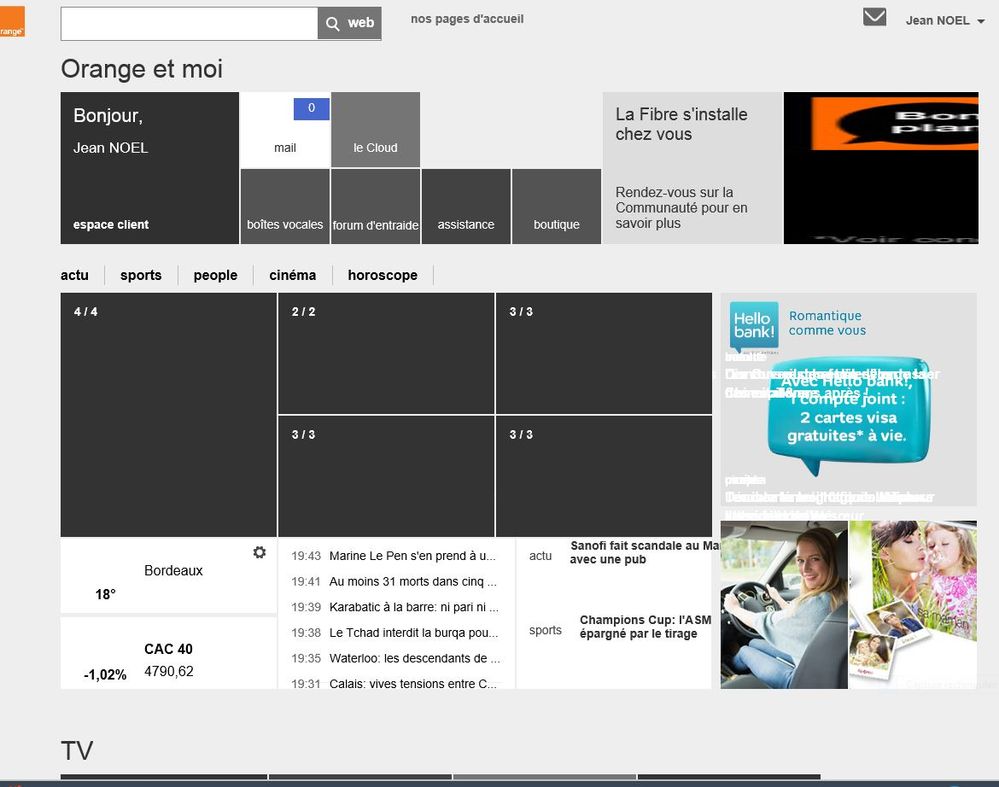
Task: Open boîtes vocales tile
Action: [x=285, y=206]
